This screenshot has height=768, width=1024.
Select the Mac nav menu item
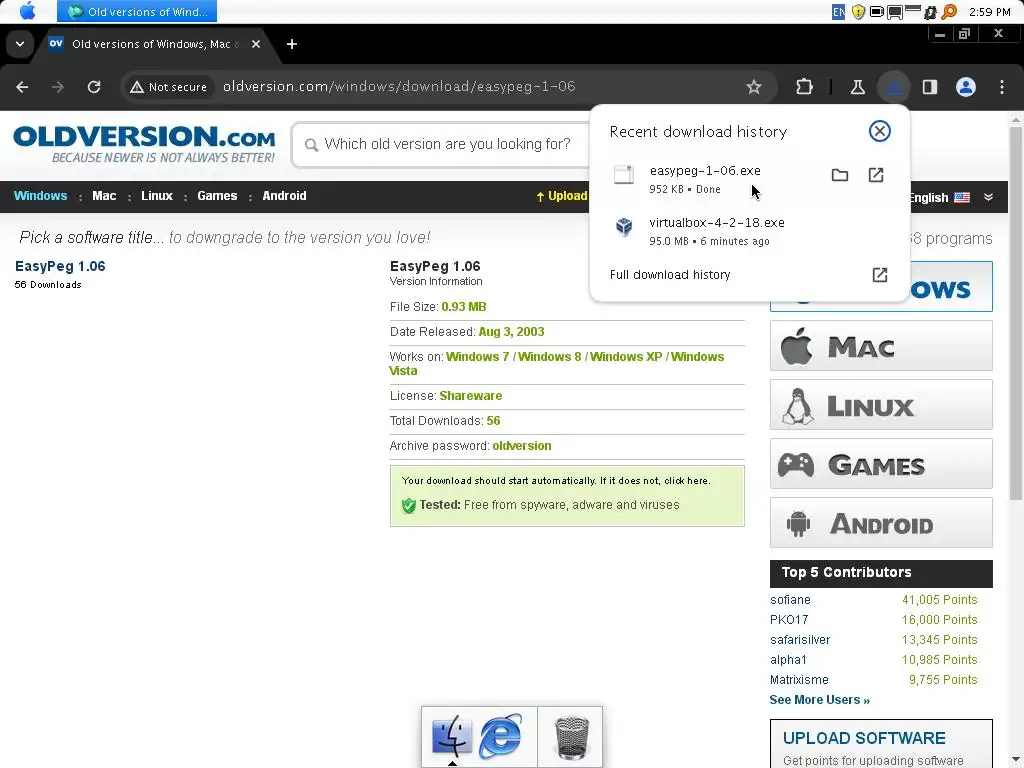tap(104, 196)
